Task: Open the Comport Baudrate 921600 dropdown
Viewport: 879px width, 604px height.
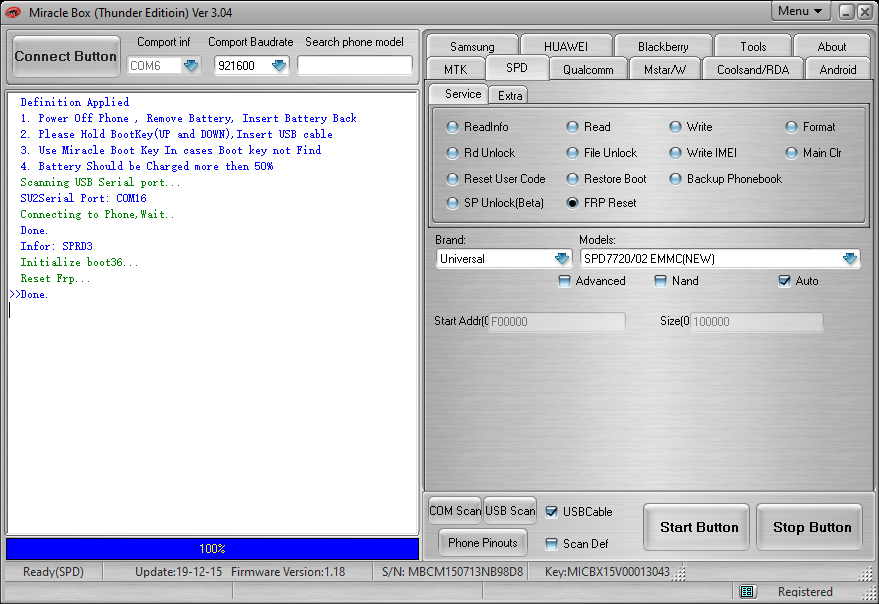Action: (279, 66)
